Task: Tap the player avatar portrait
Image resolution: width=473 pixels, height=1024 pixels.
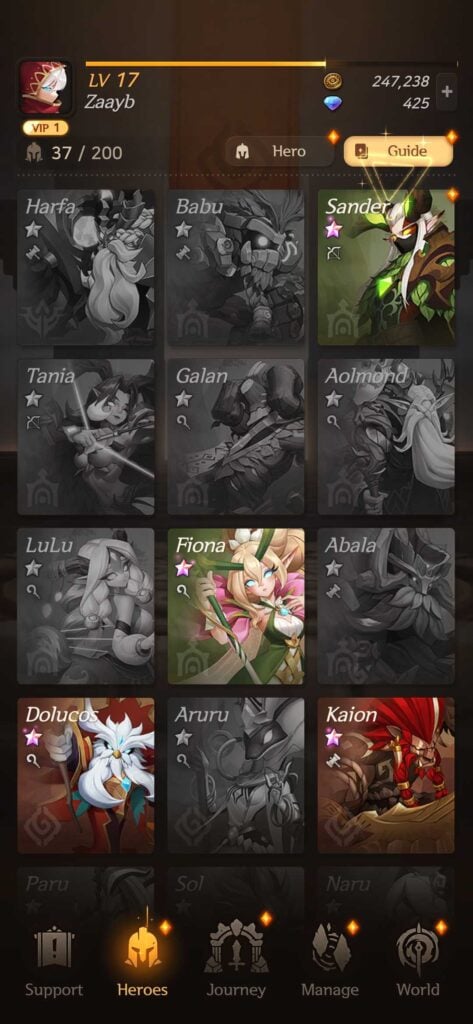Action: (44, 88)
